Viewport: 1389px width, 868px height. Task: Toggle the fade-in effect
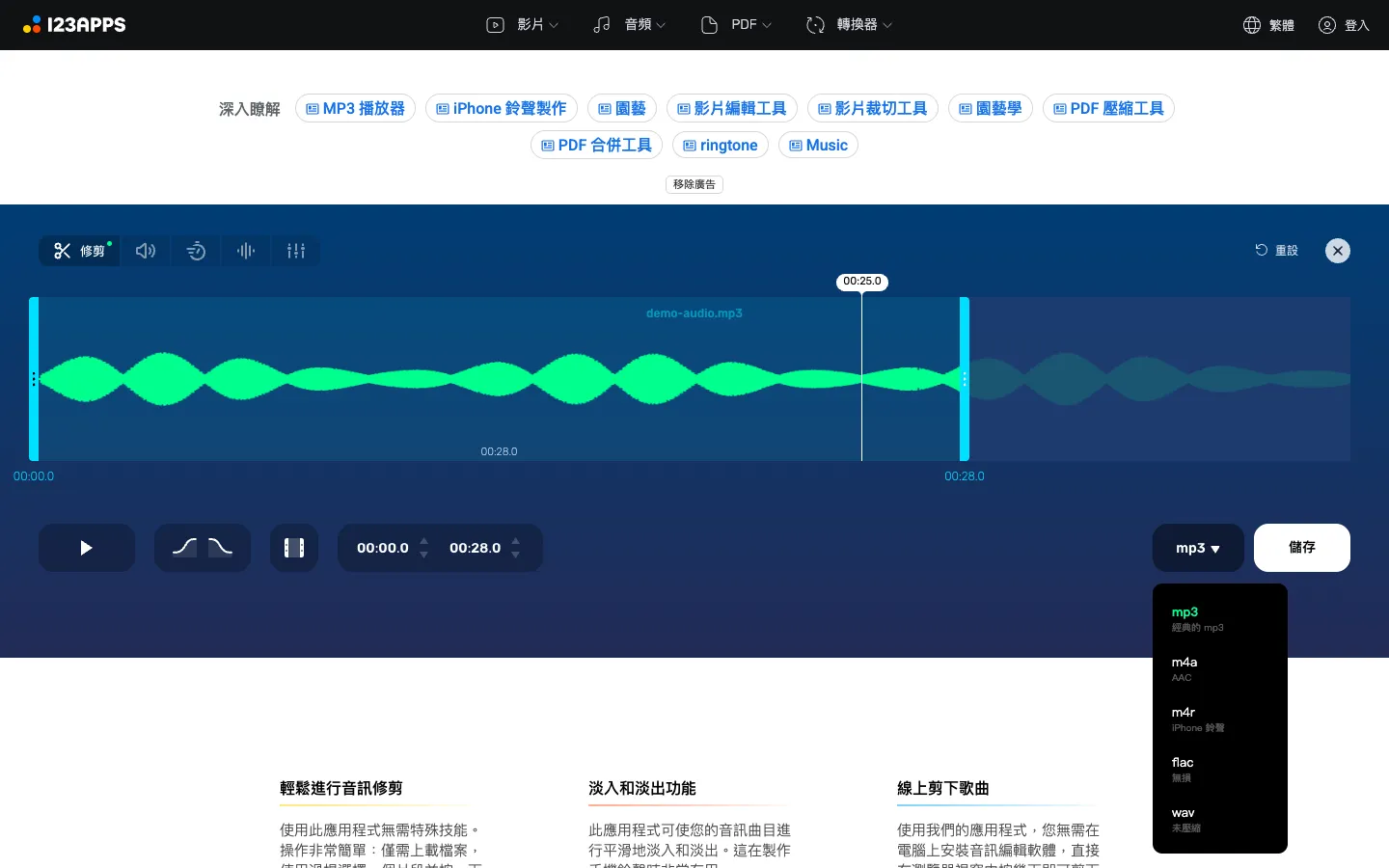(x=184, y=548)
